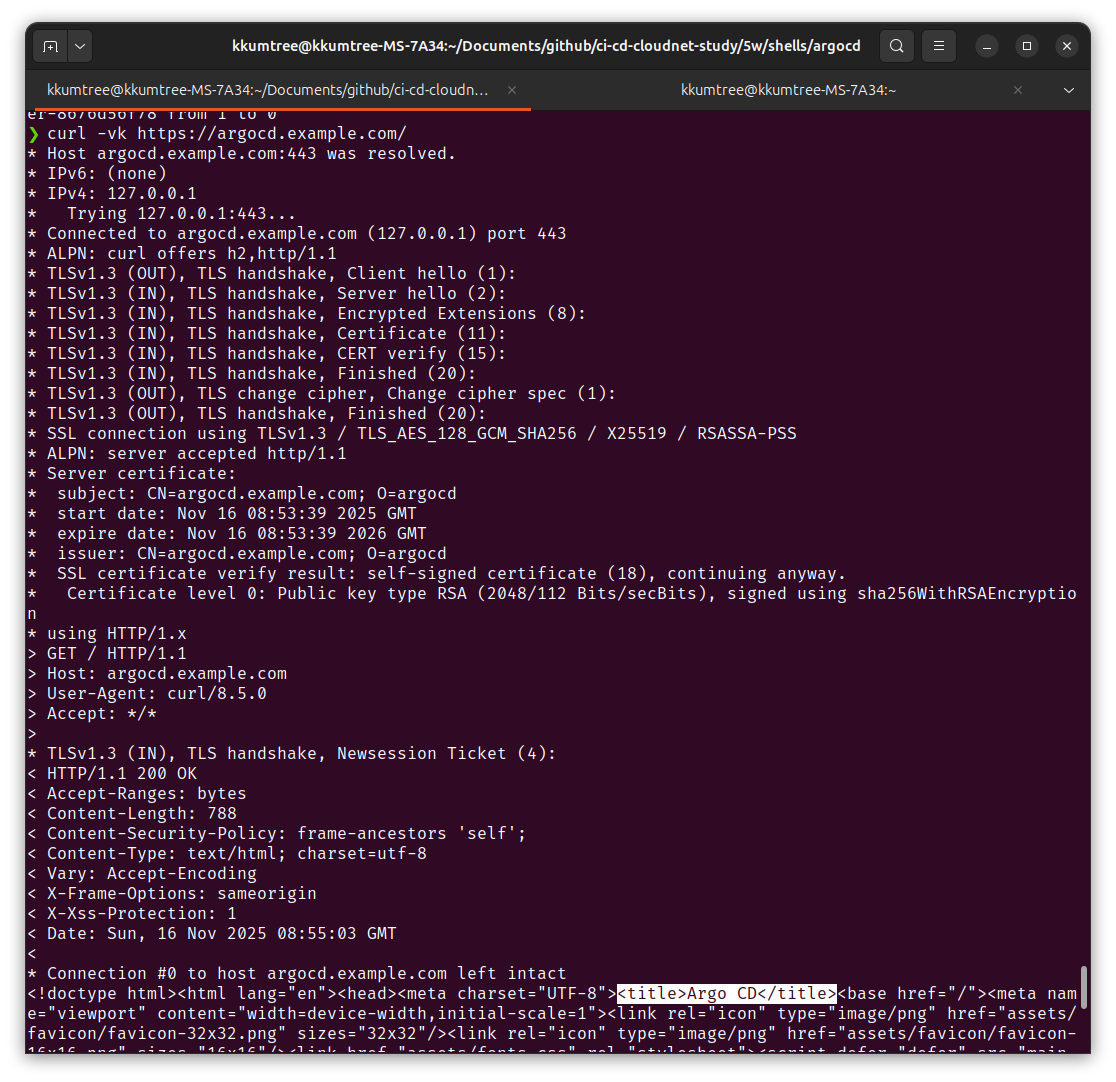This screenshot has width=1116, height=1082.
Task: Click the 'Client hello (1)' handshake line
Action: coord(271,274)
